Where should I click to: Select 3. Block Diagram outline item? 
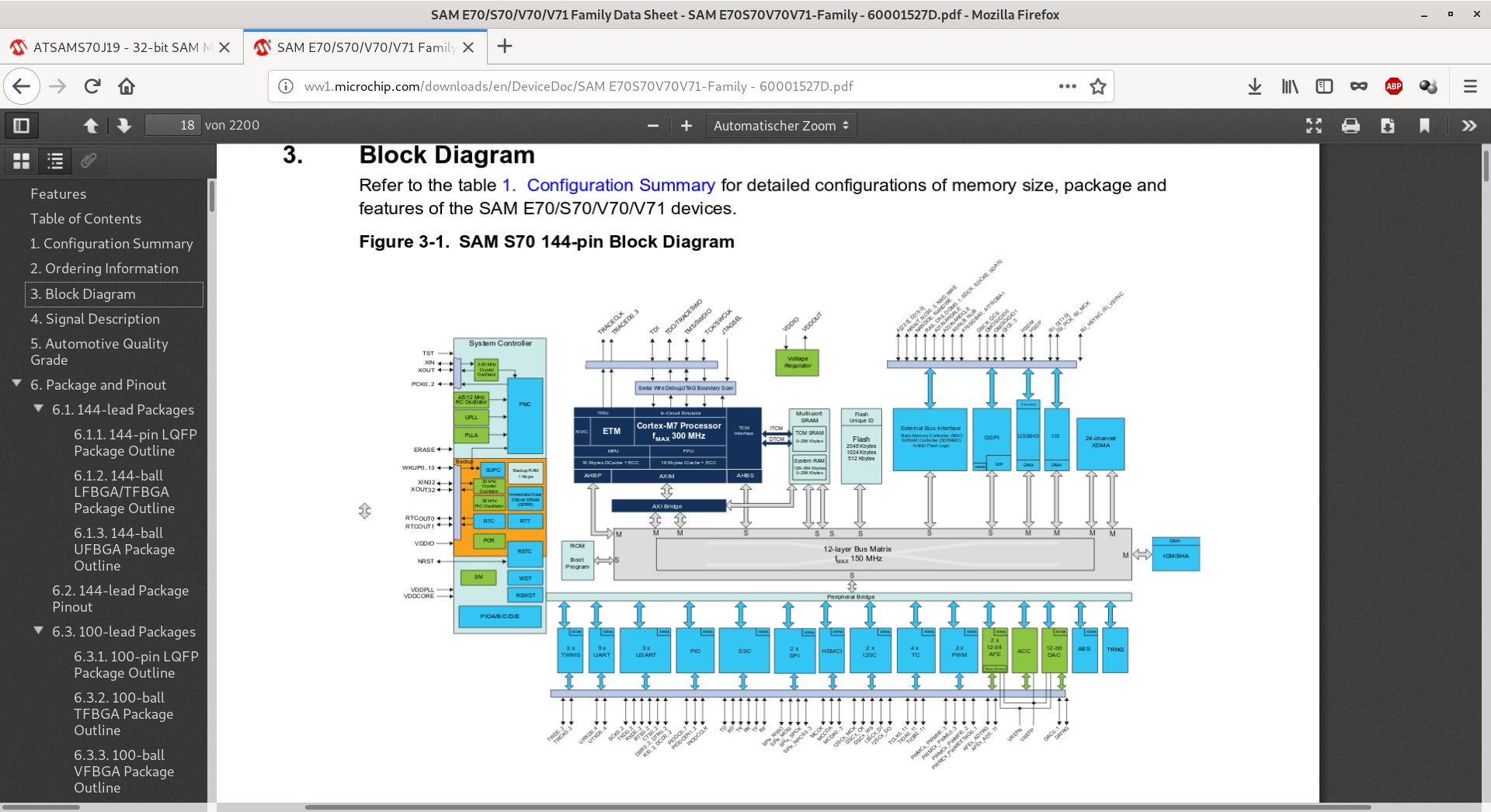click(114, 294)
